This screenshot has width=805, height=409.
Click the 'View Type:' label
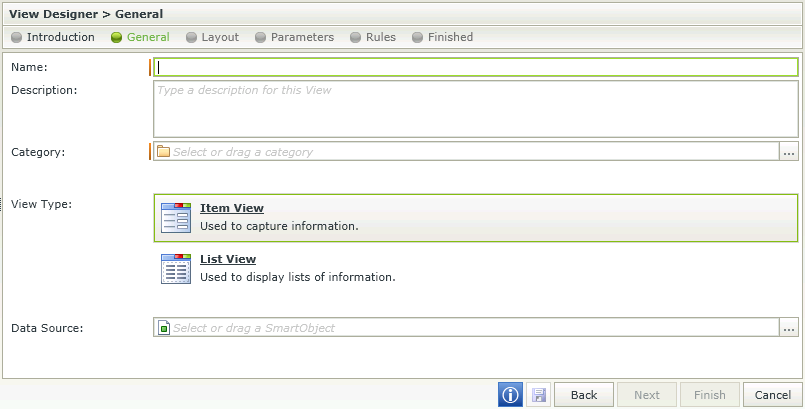pyautogui.click(x=42, y=204)
